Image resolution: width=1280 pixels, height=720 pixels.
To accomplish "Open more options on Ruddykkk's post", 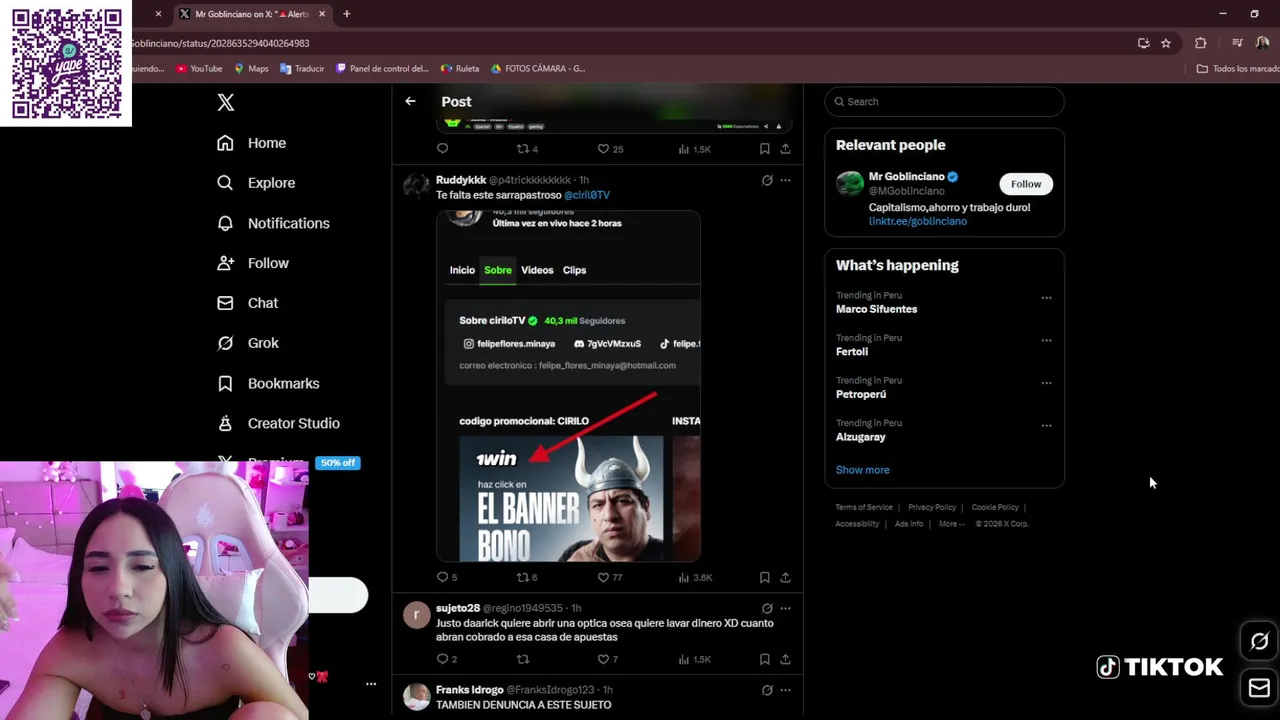I will [x=785, y=180].
